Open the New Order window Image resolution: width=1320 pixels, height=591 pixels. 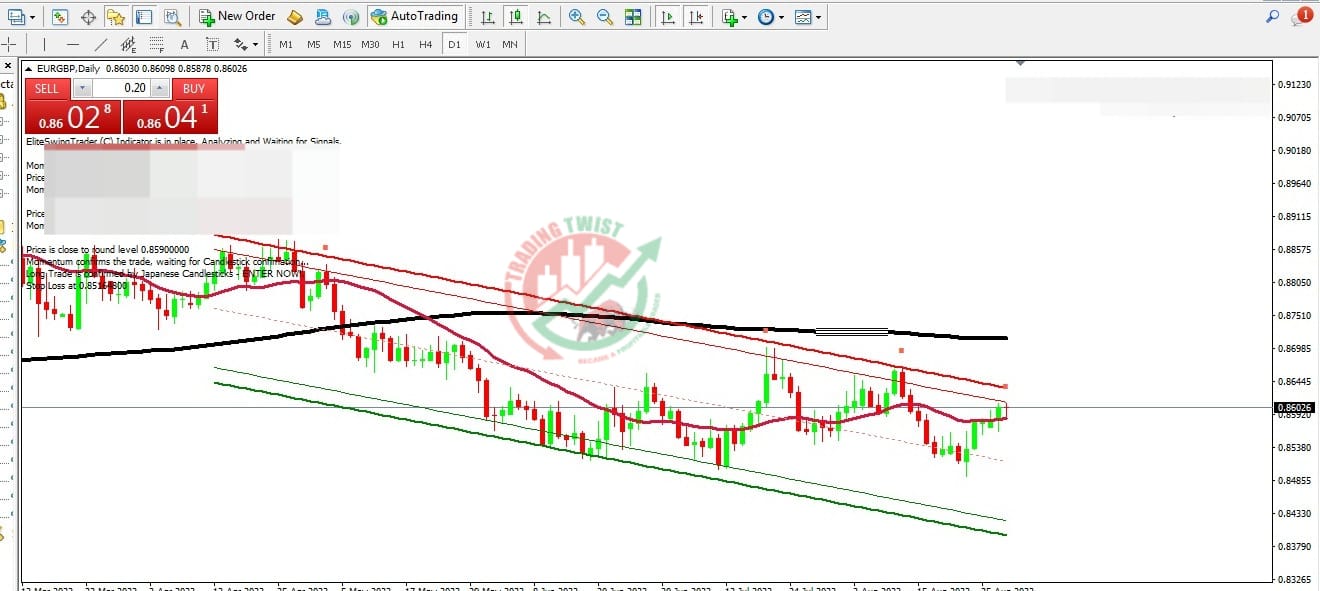[x=236, y=17]
